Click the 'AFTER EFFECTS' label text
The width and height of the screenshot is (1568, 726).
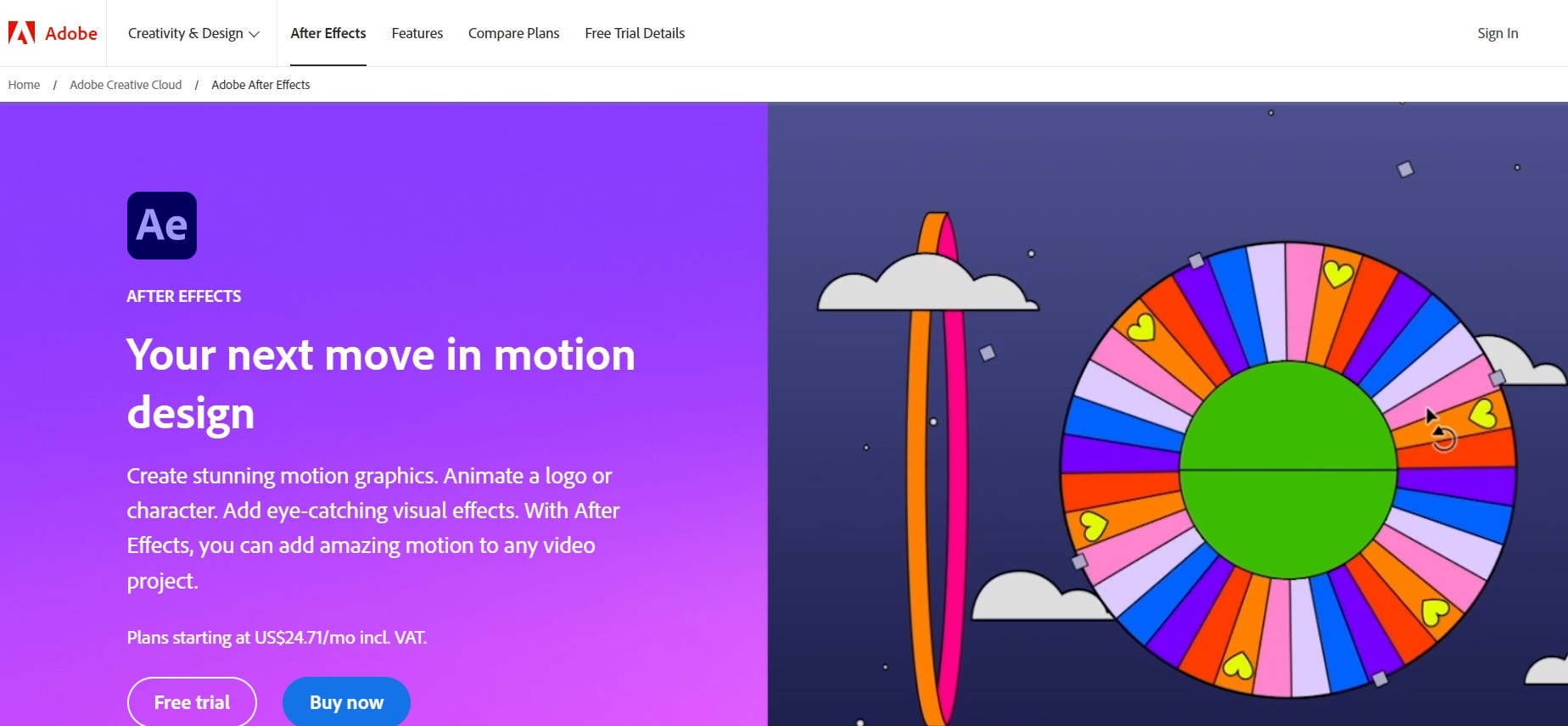(x=184, y=296)
